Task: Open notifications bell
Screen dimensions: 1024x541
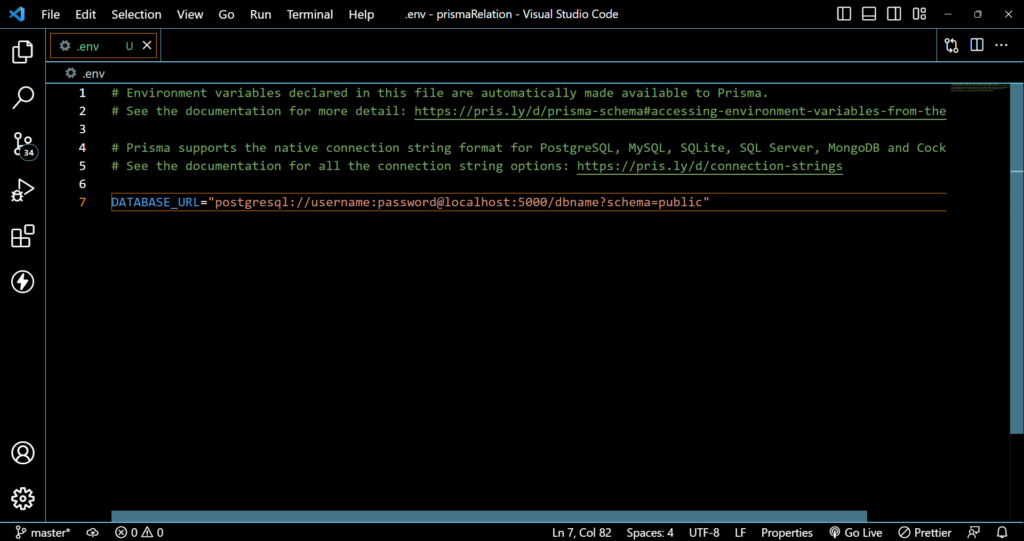Action: 1002,533
